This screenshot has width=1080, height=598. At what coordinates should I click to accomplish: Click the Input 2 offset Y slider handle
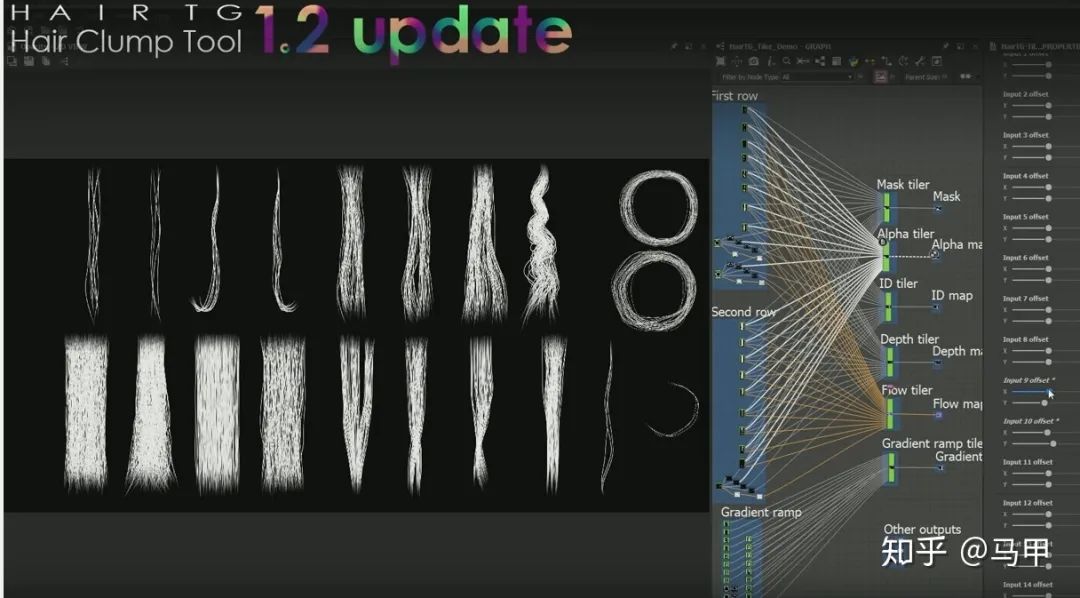1048,116
